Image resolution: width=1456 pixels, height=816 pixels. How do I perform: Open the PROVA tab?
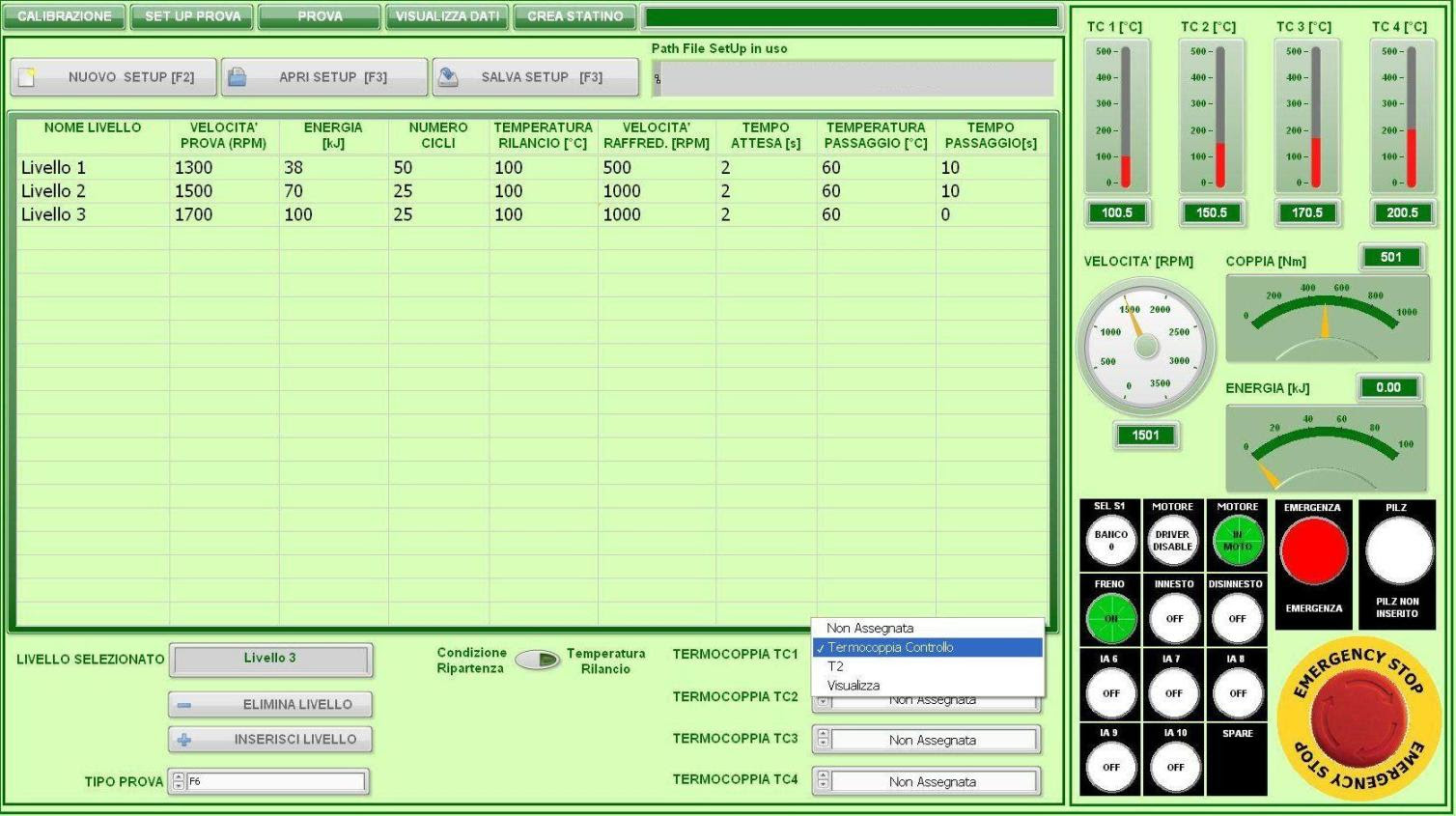tap(320, 16)
